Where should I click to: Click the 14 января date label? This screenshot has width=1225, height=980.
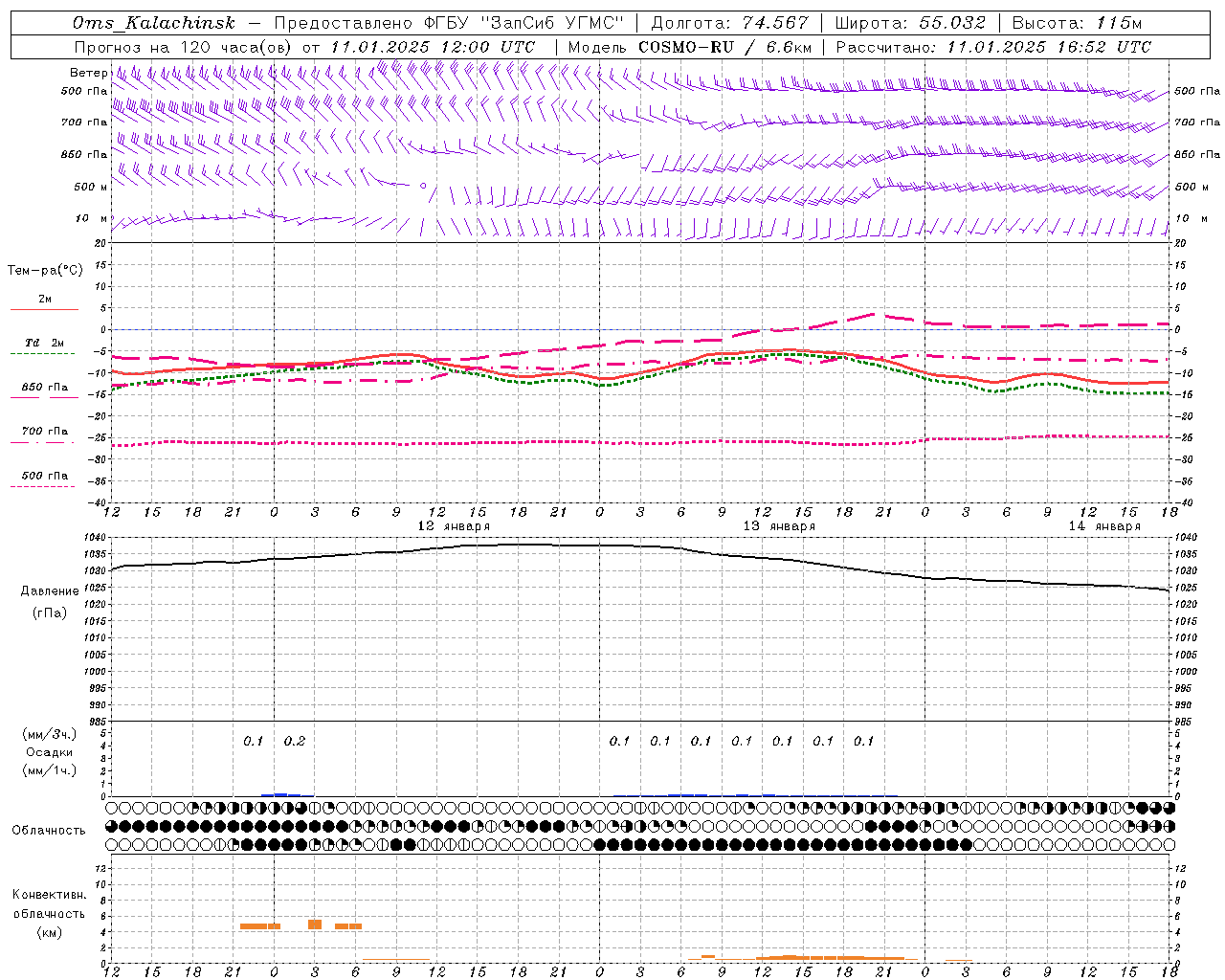click(x=1104, y=526)
